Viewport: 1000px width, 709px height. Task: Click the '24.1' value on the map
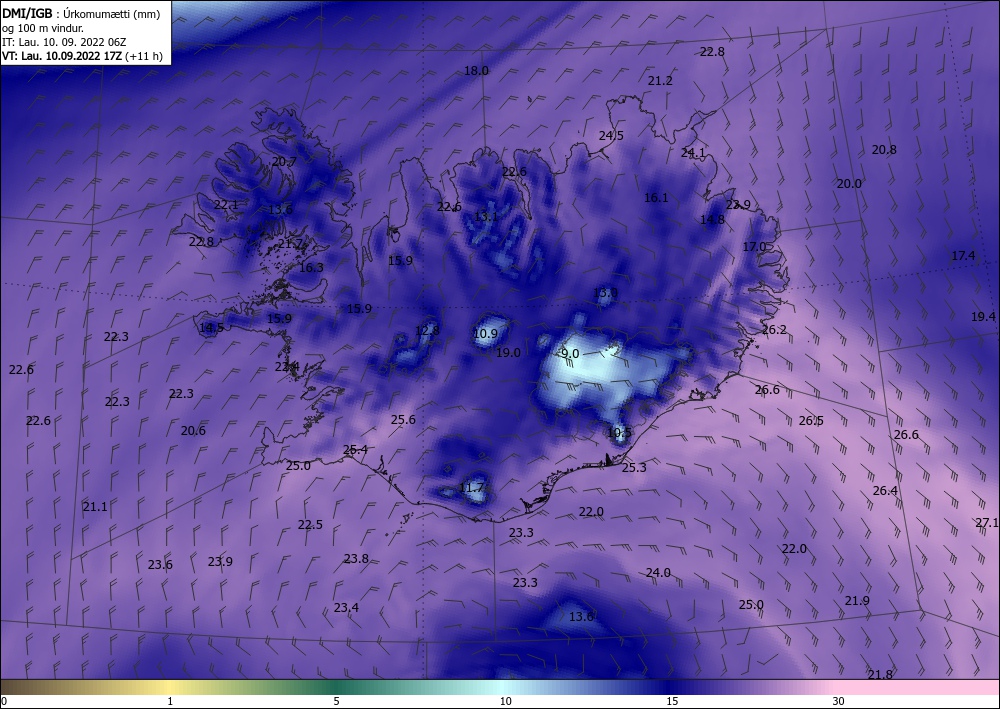[693, 153]
